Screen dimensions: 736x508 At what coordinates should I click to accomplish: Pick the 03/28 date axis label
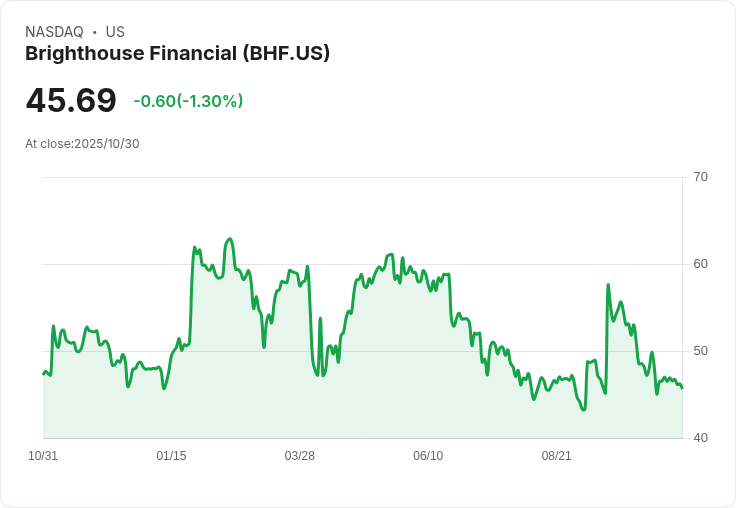click(x=299, y=456)
